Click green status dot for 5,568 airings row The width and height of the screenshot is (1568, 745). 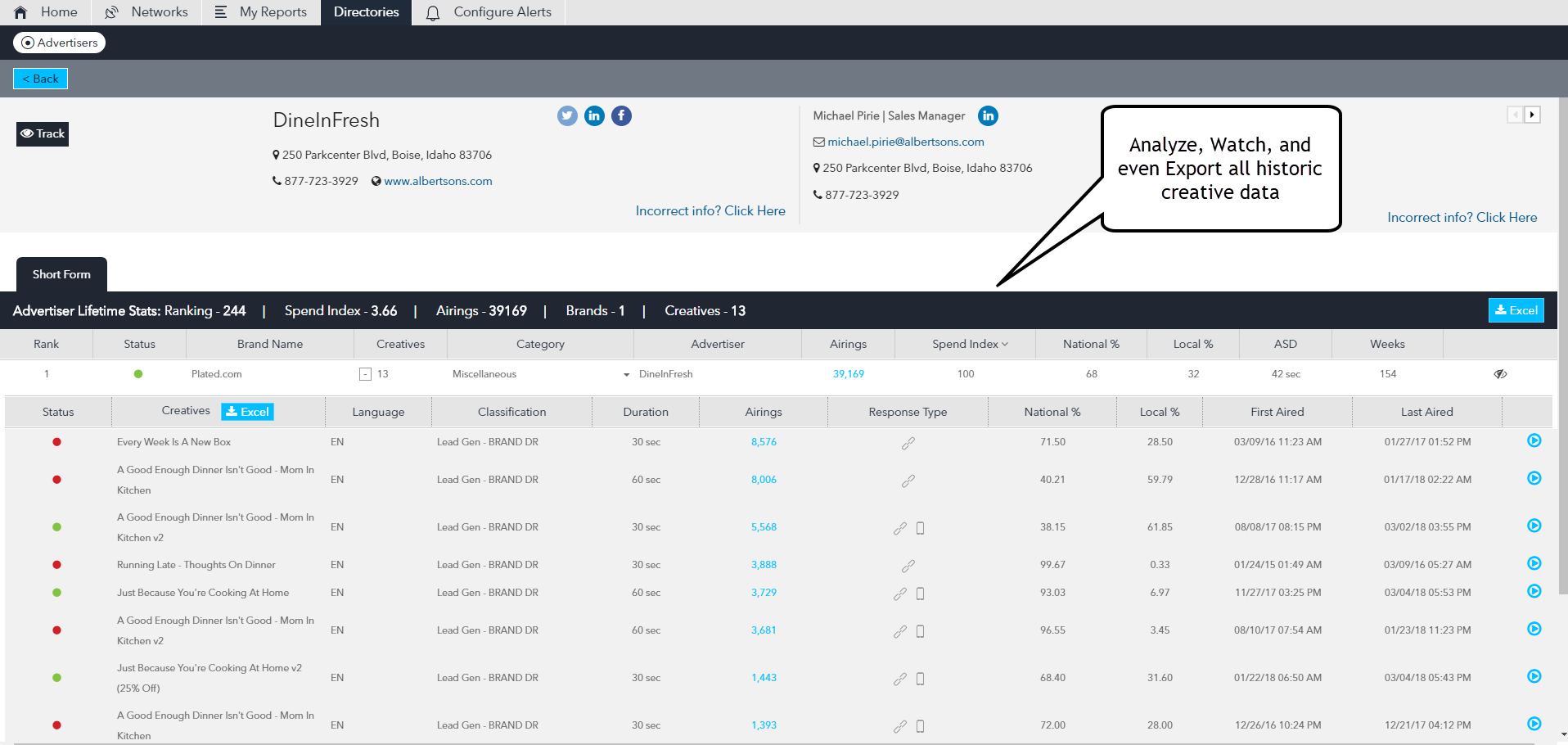click(56, 527)
